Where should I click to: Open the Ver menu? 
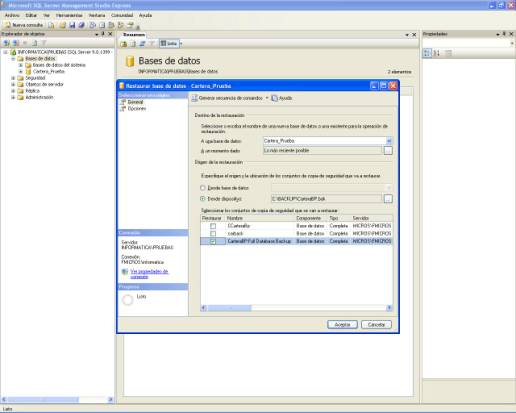[46, 15]
